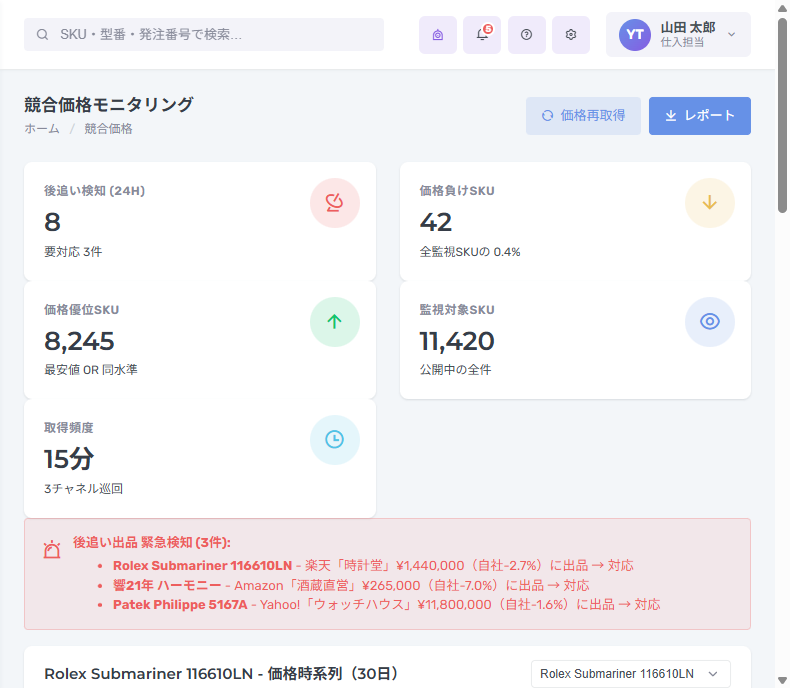Click 全監視SKUの 0.4% text
This screenshot has width=790, height=688.
(470, 252)
